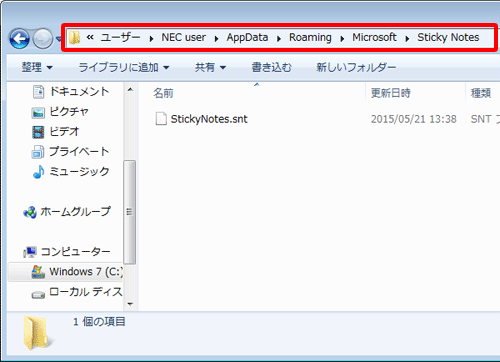Viewport: 500px width, 362px height.
Task: Open subfolder arrow after NEC user
Action: tap(216, 39)
